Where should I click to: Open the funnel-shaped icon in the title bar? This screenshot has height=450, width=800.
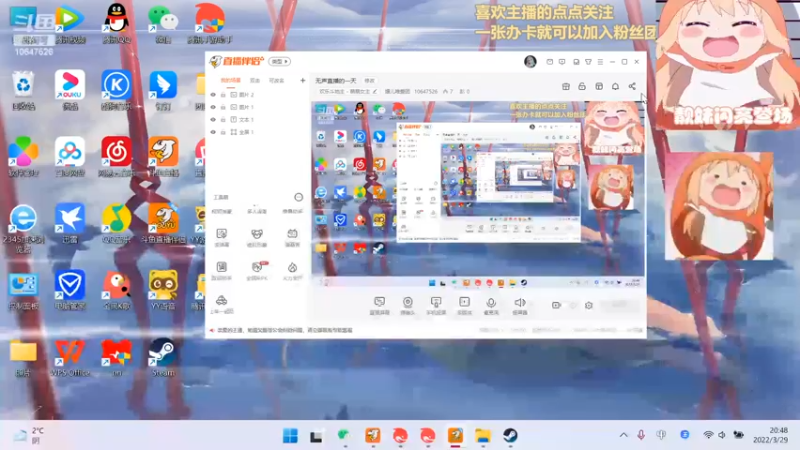pyautogui.click(x=588, y=62)
